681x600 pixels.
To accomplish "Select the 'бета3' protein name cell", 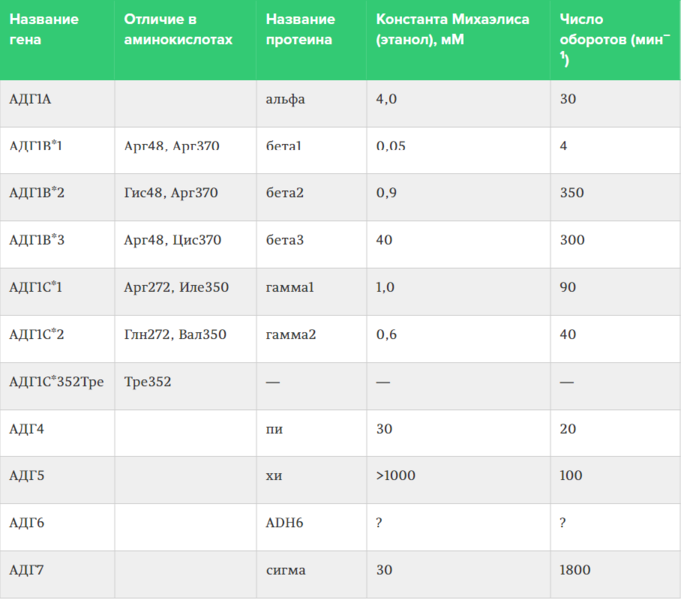I will point(311,244).
